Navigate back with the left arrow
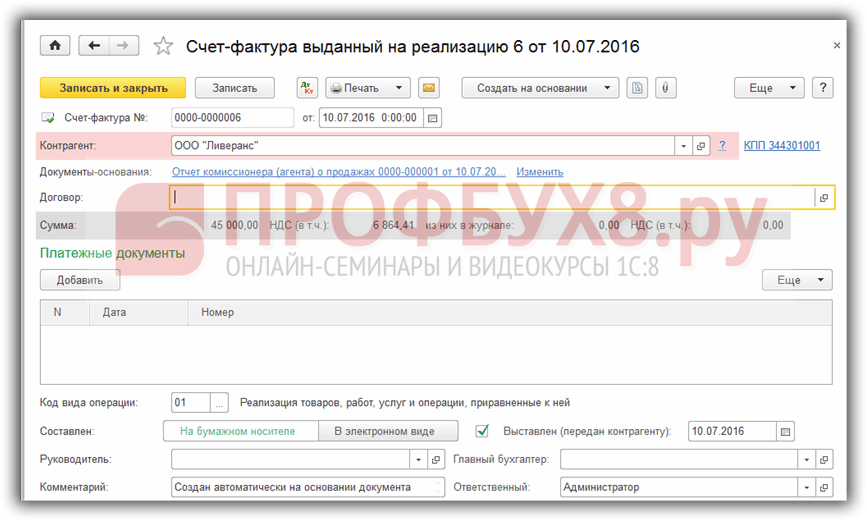Screen dimensions: 867x521 pyautogui.click(x=94, y=45)
